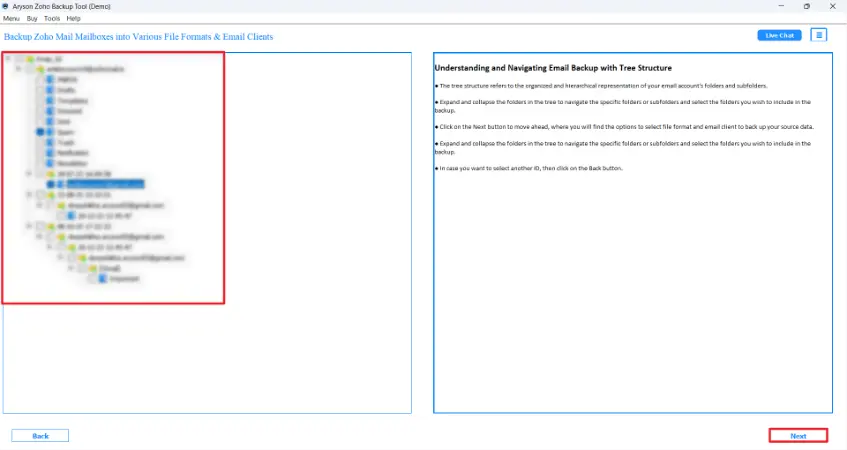Open the Buy menu

coord(32,18)
